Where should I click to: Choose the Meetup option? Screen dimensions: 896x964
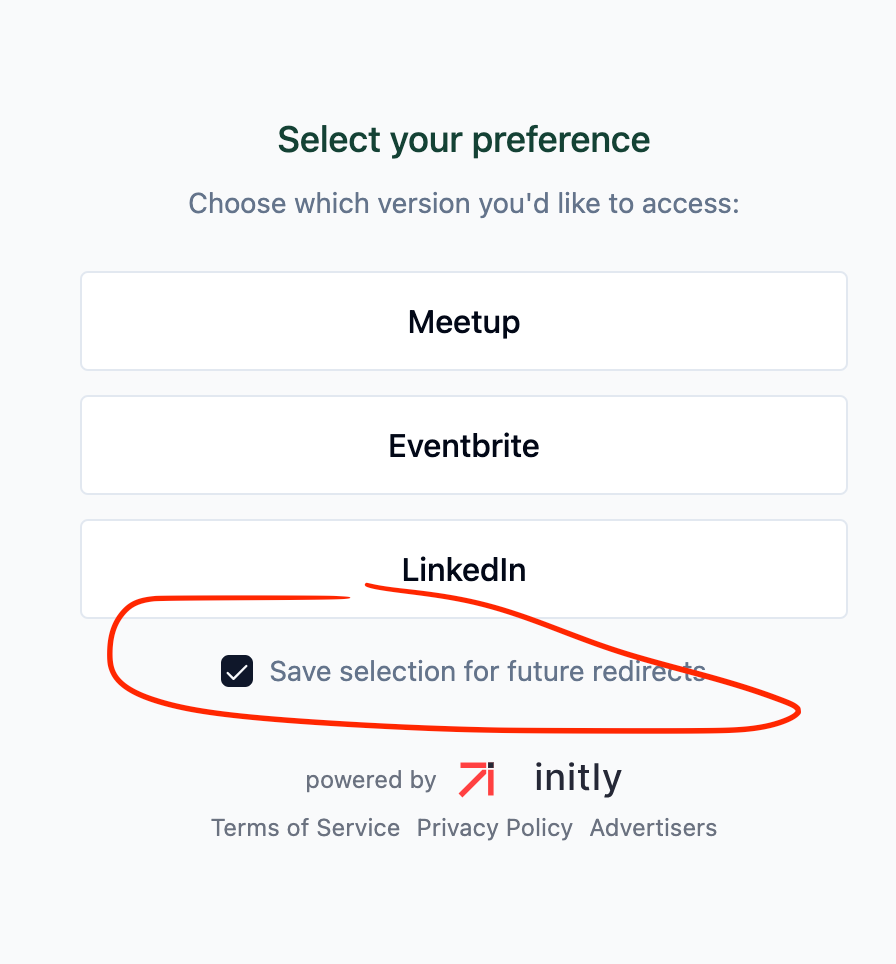pos(464,321)
